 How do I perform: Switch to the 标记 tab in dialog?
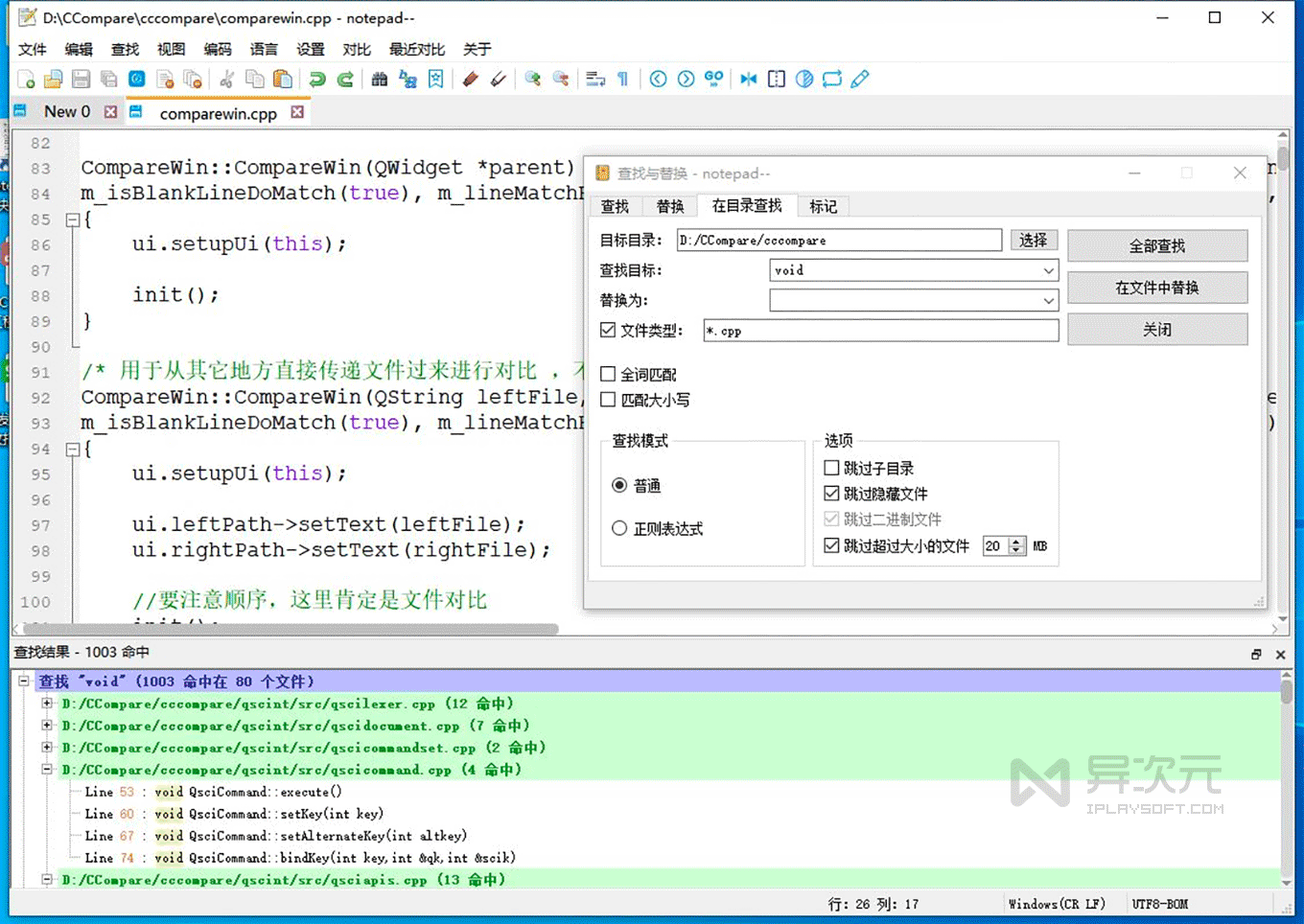click(x=823, y=206)
